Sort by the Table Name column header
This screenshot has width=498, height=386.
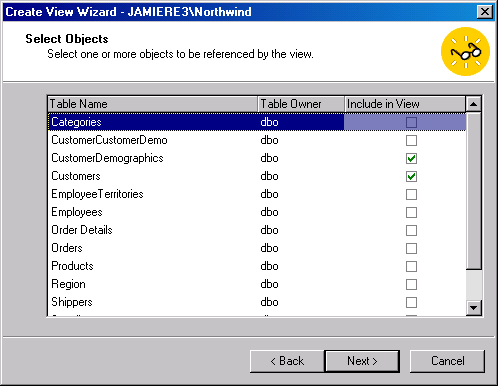[x=153, y=104]
